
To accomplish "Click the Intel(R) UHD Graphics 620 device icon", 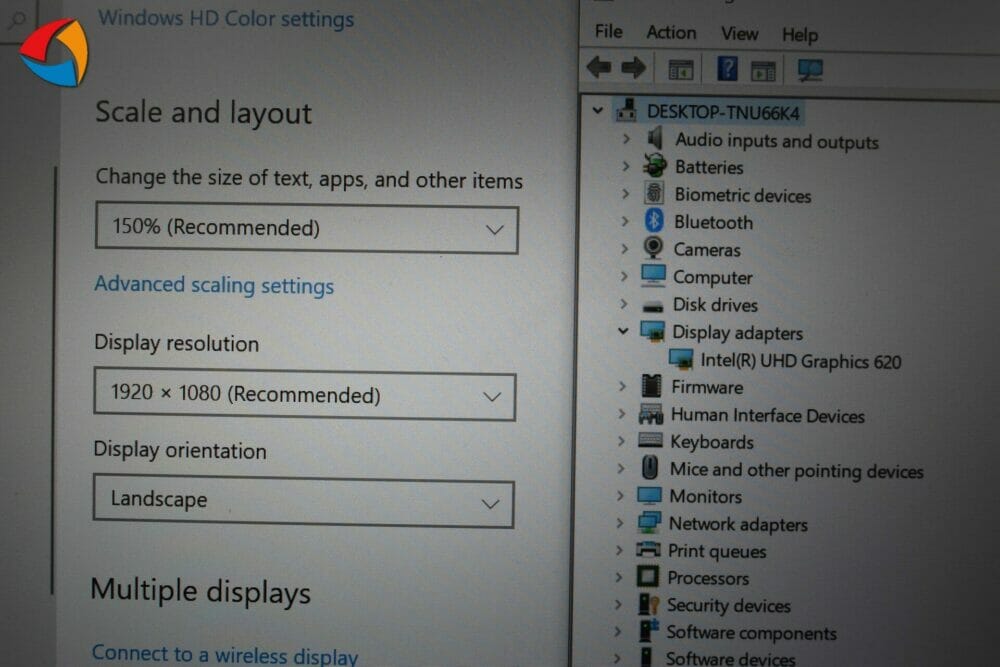I will (680, 359).
